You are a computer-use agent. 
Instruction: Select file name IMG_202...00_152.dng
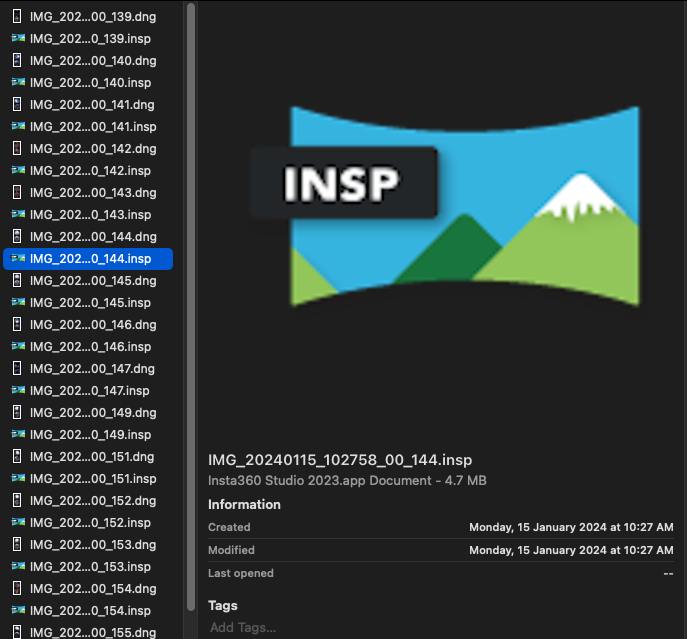93,501
